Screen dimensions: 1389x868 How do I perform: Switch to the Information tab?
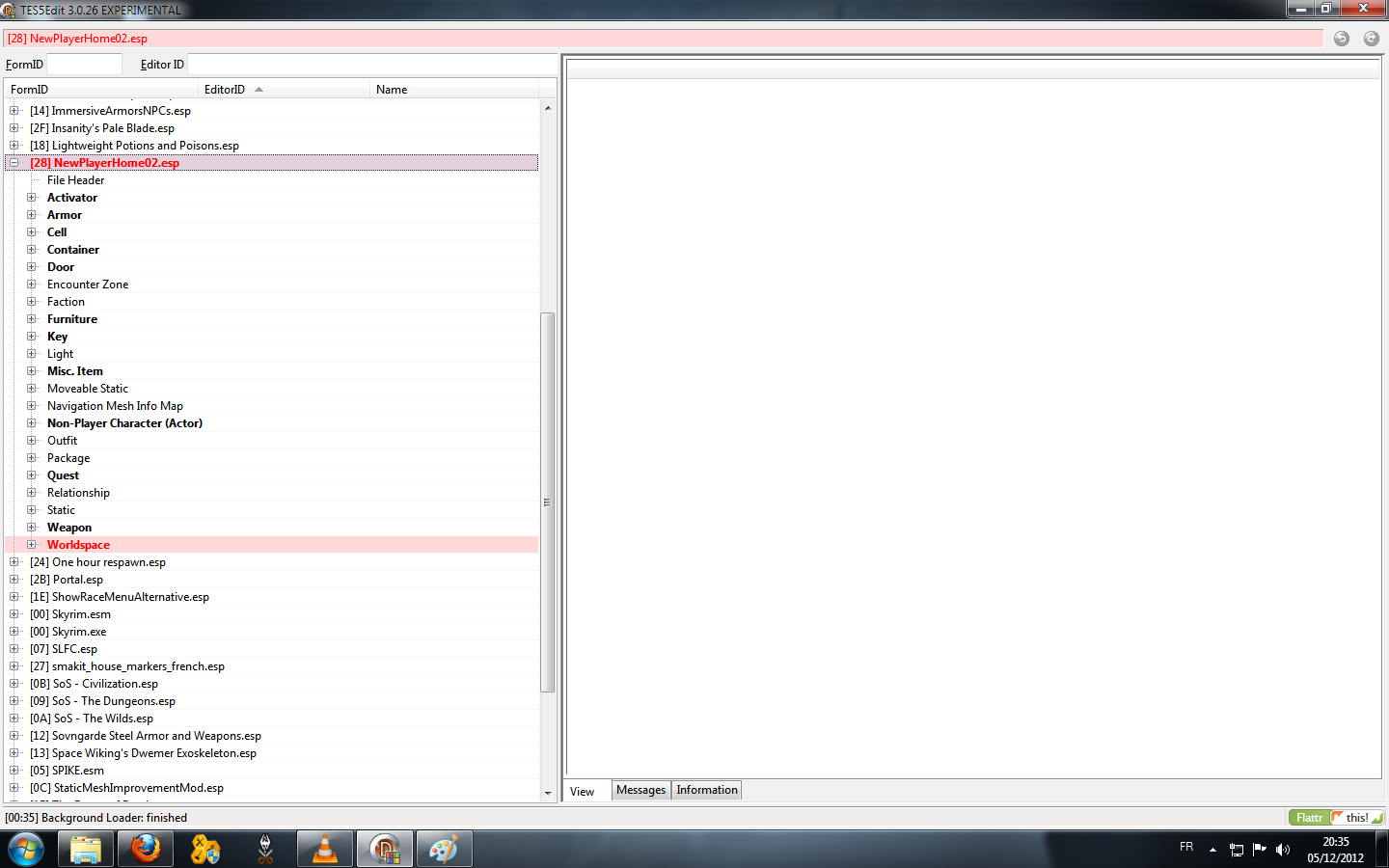click(706, 790)
